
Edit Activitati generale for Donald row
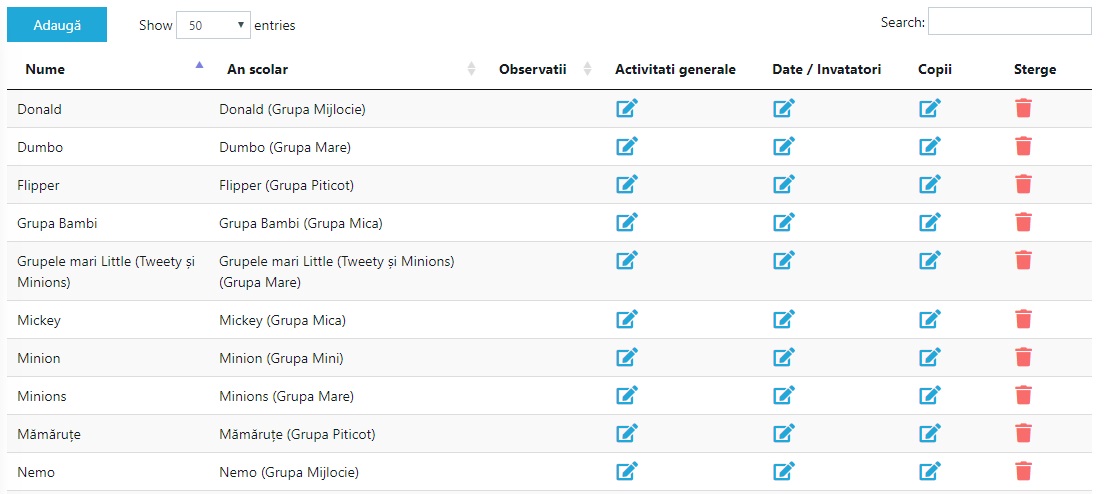pos(627,108)
